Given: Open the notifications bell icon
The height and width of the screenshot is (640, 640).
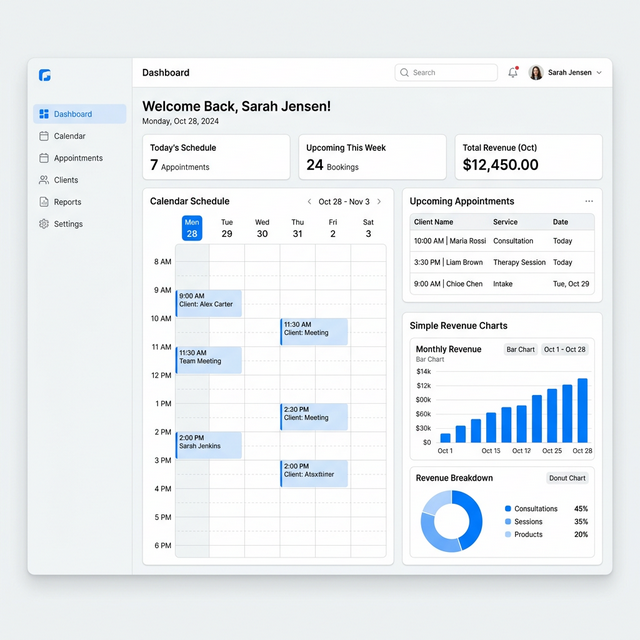Looking at the screenshot, I should (x=513, y=73).
